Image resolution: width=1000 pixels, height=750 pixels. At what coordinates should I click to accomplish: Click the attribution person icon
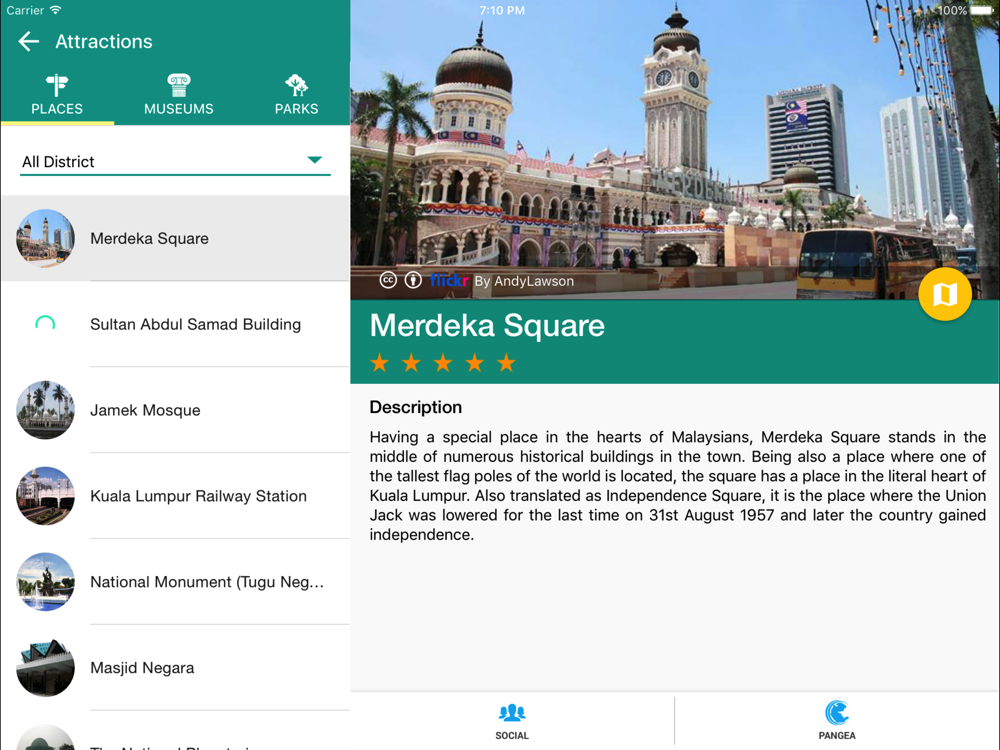click(413, 280)
